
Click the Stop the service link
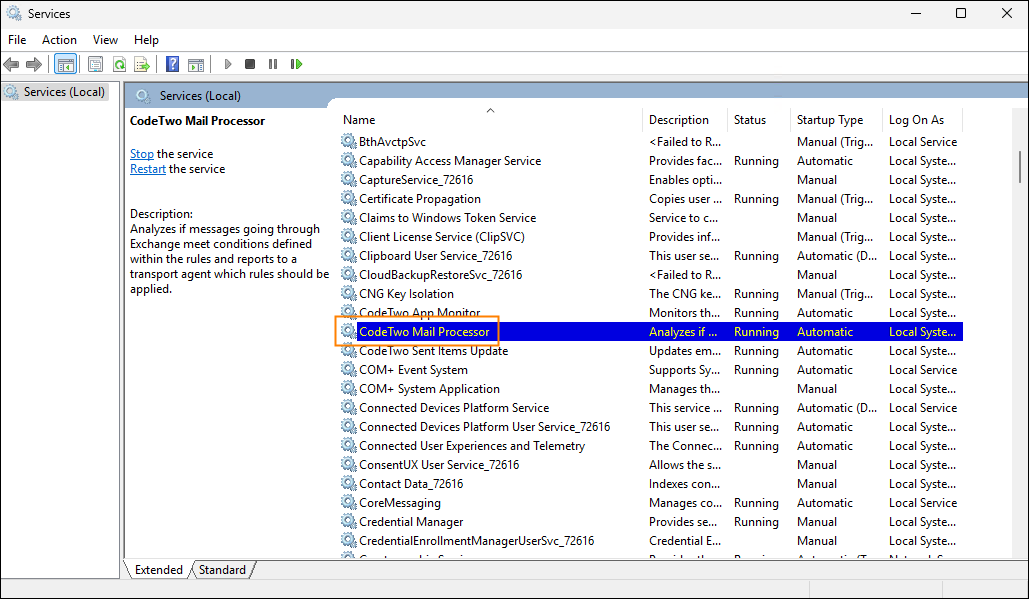point(142,154)
